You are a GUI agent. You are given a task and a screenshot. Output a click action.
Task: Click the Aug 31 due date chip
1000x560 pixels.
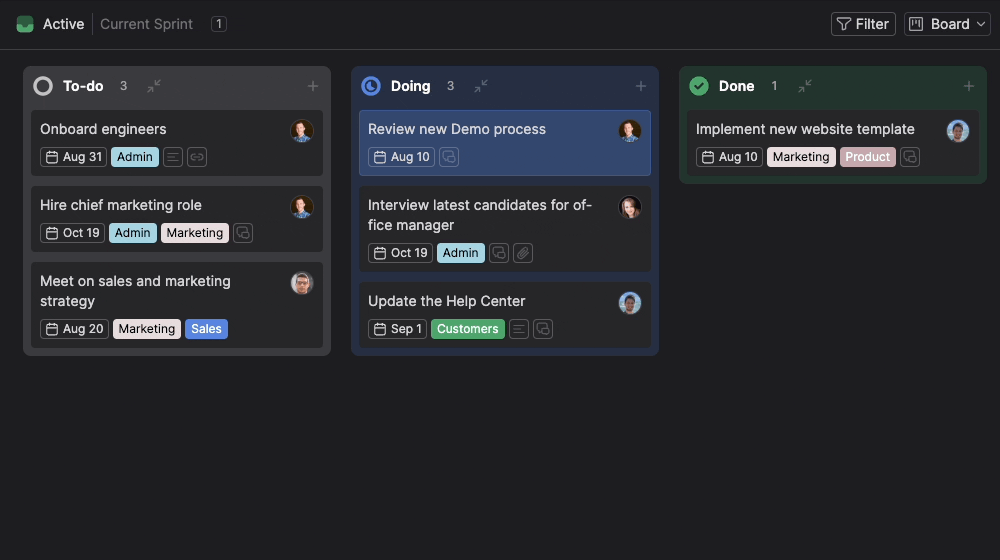pos(73,157)
